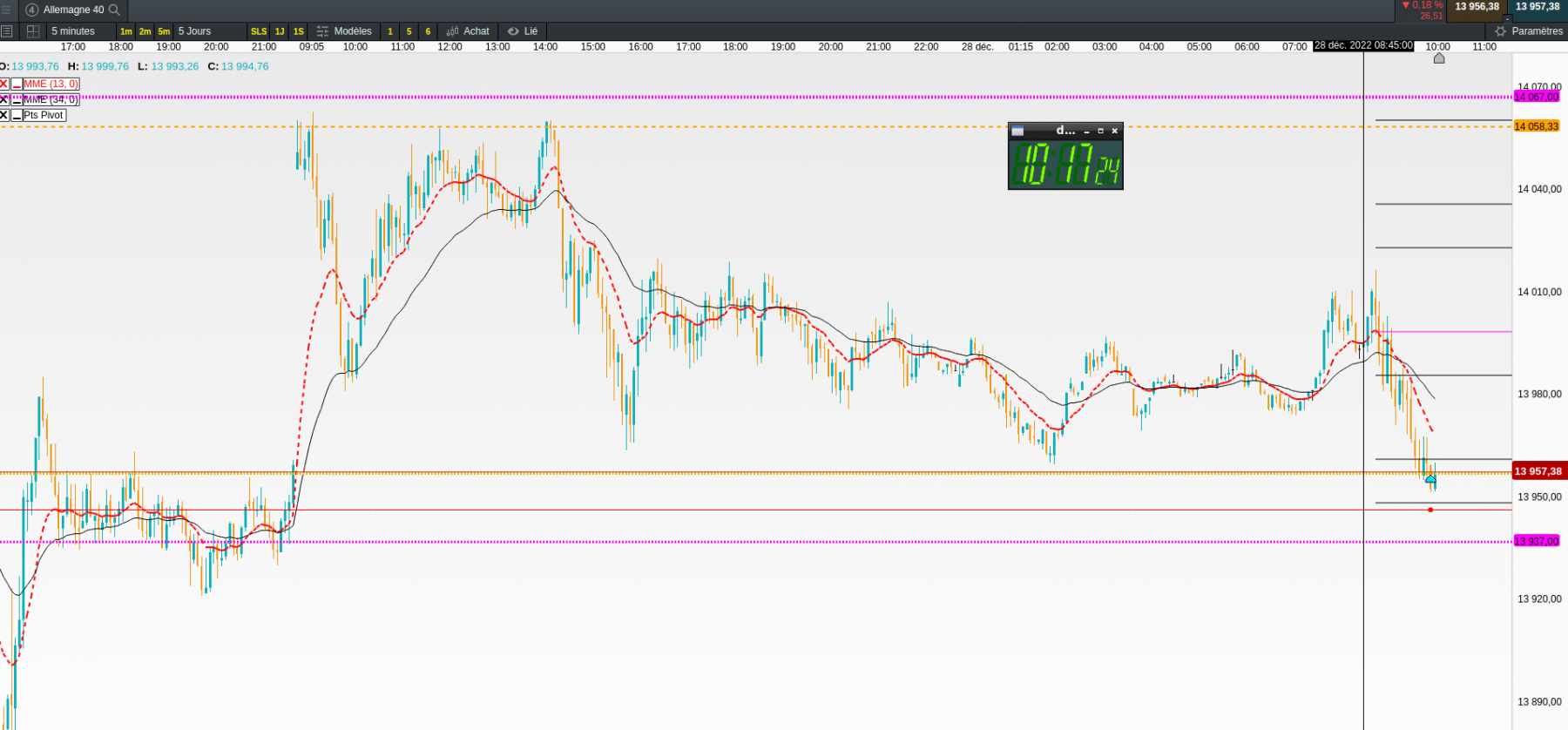Image resolution: width=1568 pixels, height=730 pixels.
Task: Click the magenta 13 937,00 price label
Action: [1537, 541]
